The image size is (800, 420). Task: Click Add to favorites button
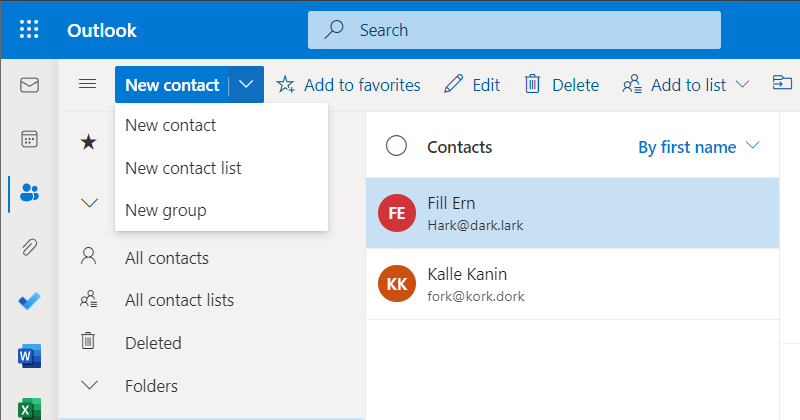point(348,85)
